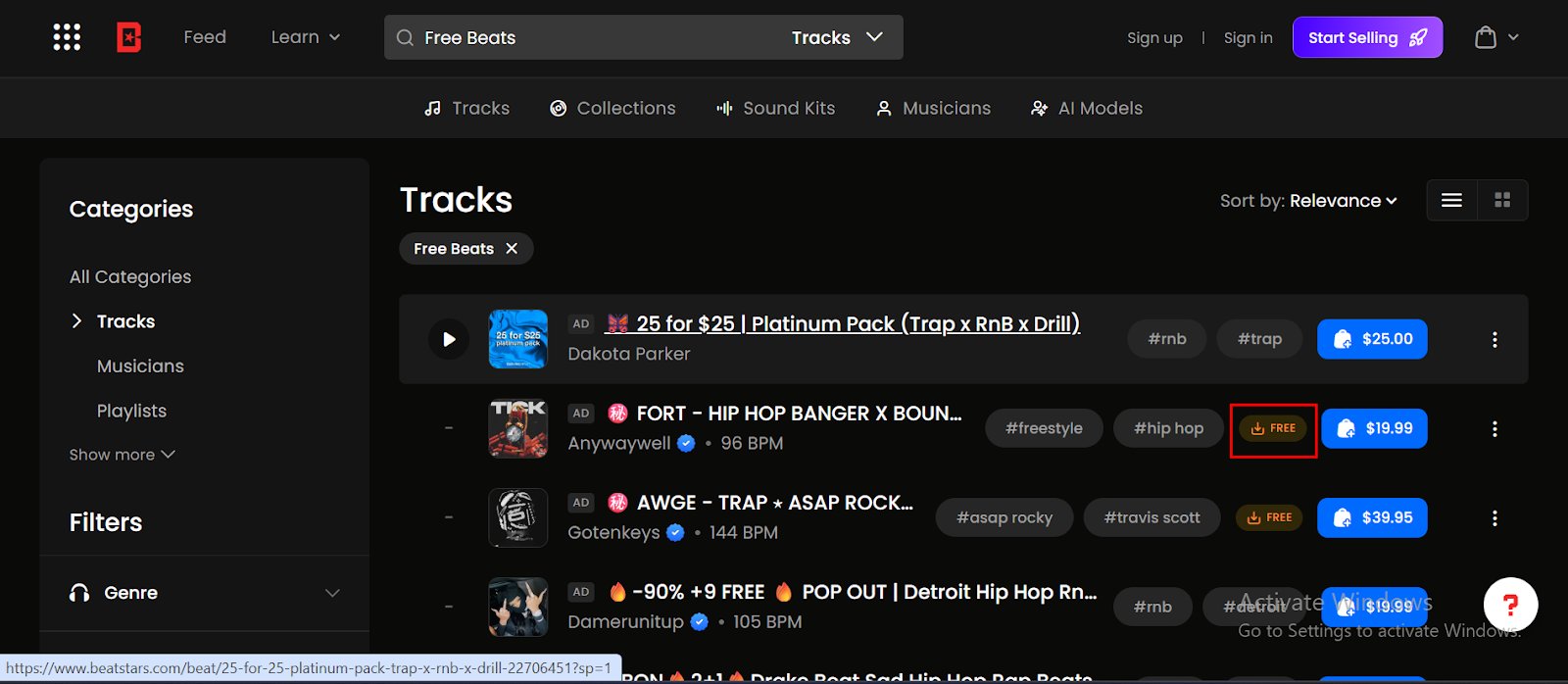Expand the Learn menu
Viewport: 1568px width, 684px height.
(x=306, y=37)
